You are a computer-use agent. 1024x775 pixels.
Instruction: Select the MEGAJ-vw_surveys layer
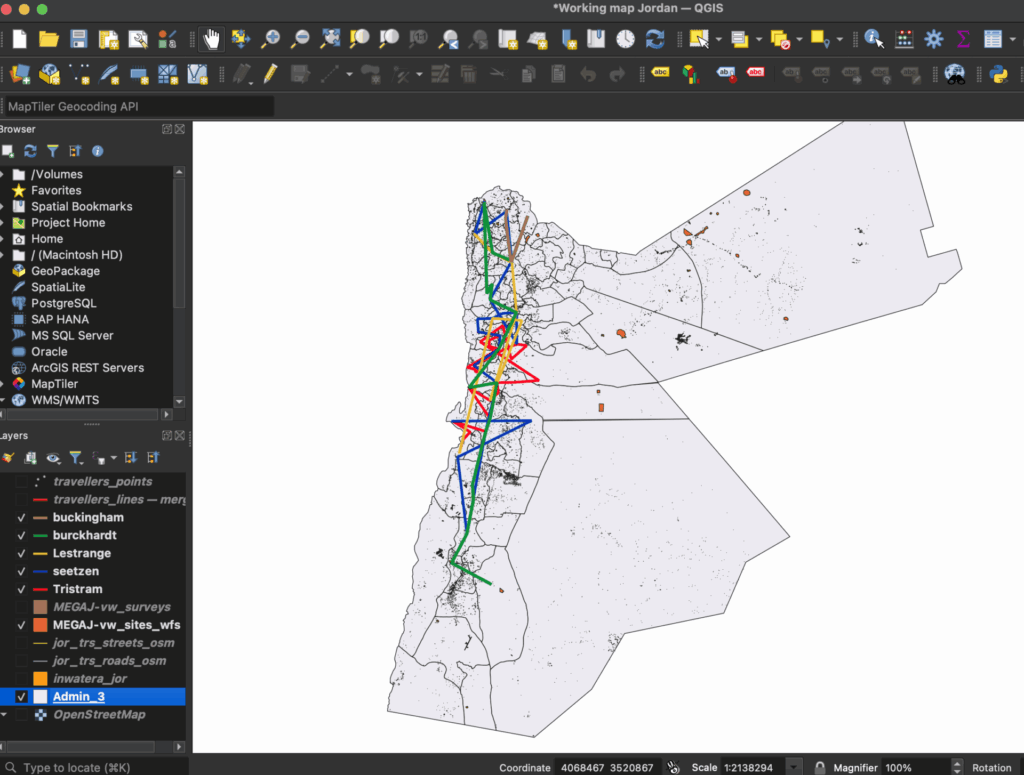click(x=112, y=607)
